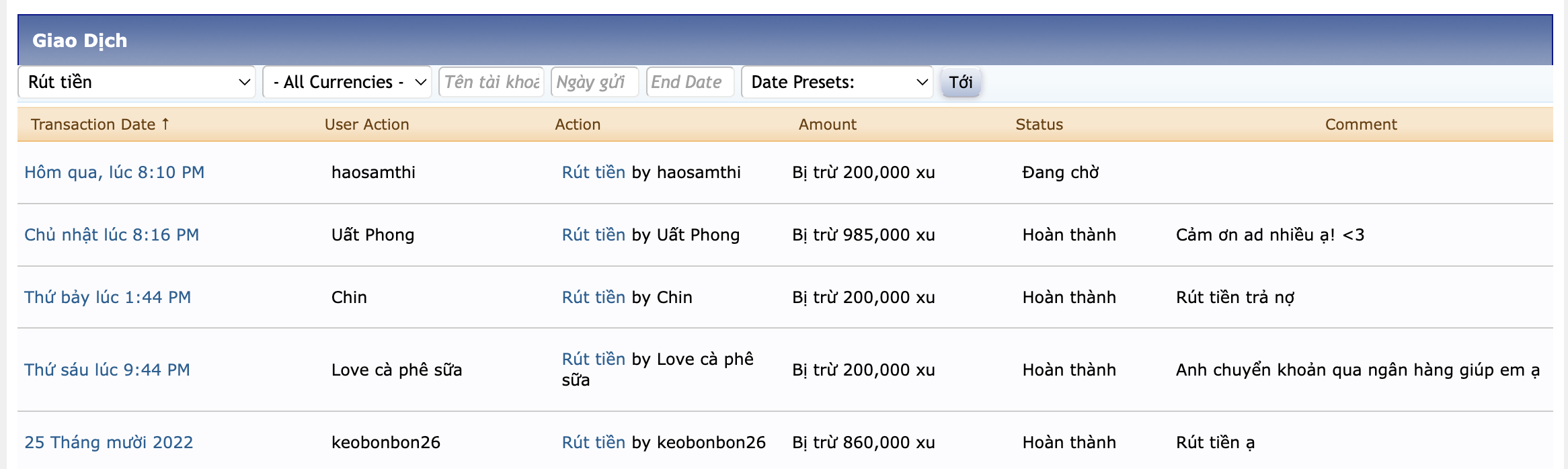Click Rút tiền link in haosamthi row
Screen dimensions: 1568x469
(x=593, y=173)
